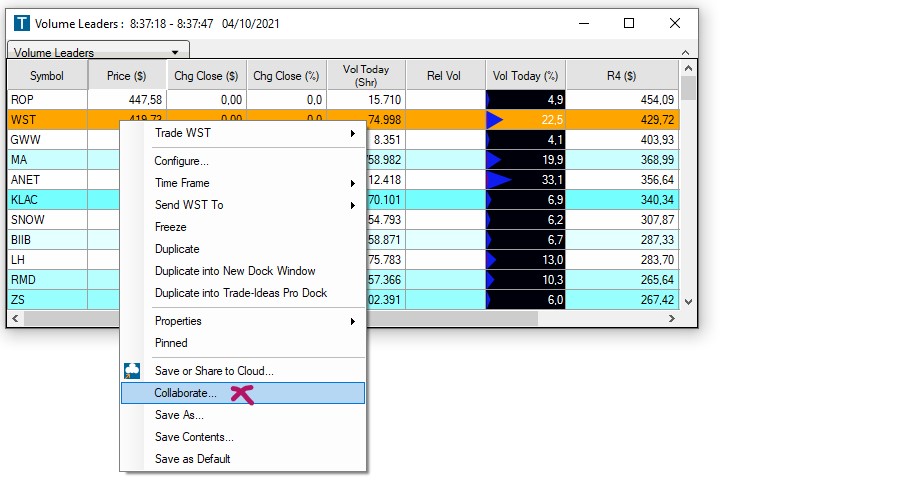The image size is (901, 480).
Task: Toggle the Pinned menu option
Action: 171,343
